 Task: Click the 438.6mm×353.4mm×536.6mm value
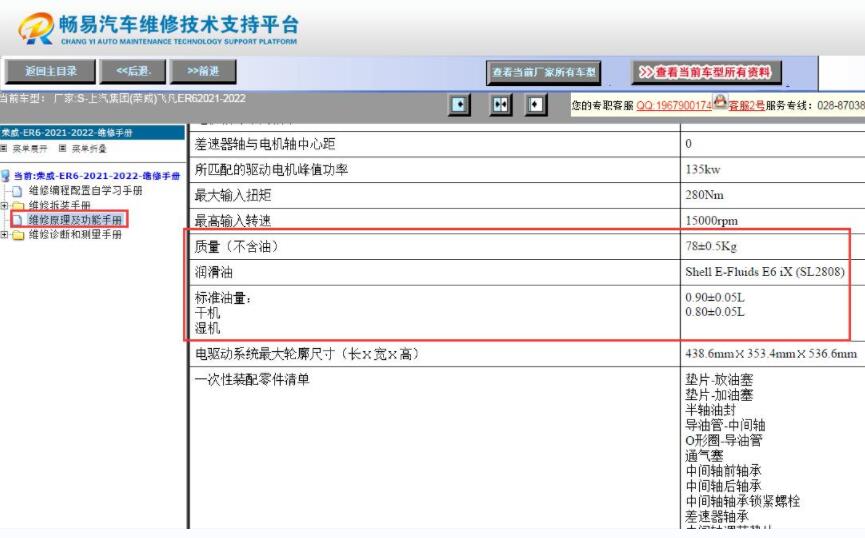pos(771,354)
